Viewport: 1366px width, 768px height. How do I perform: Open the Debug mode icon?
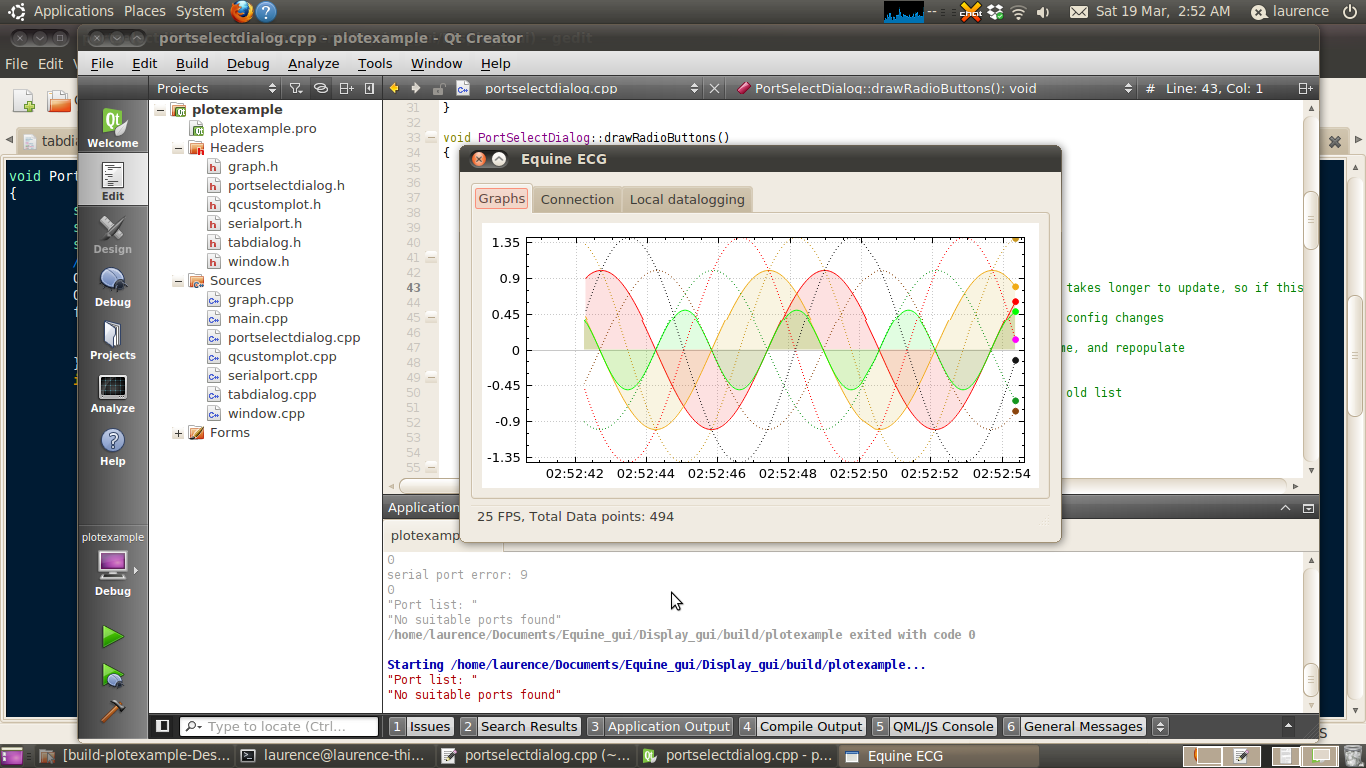[112, 287]
